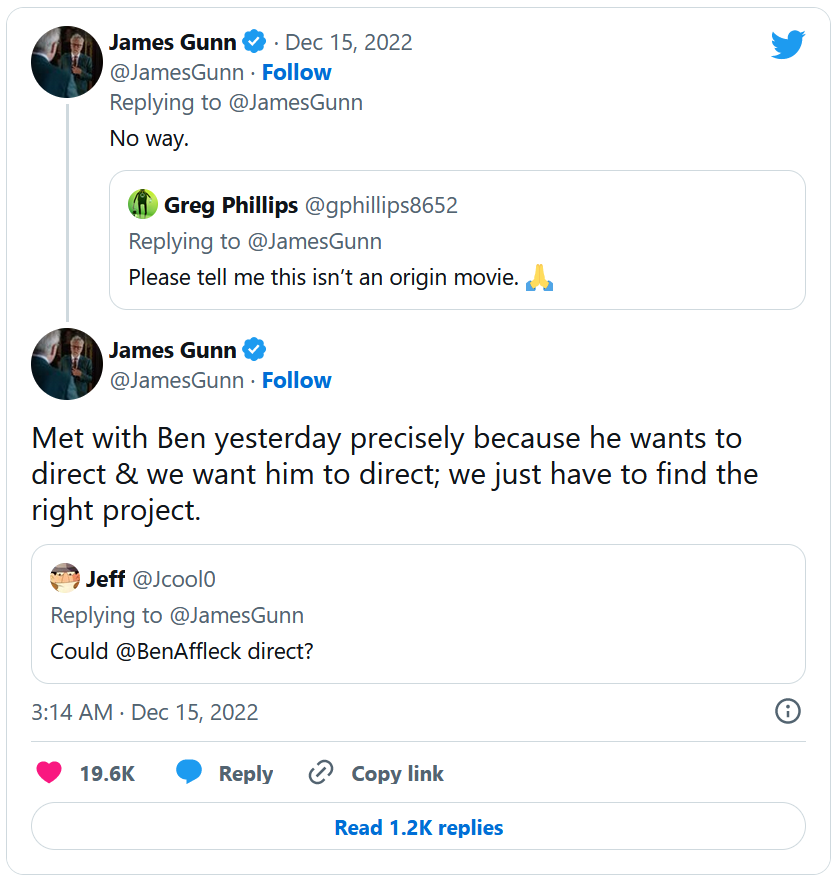
Task: Follow @JamesGunn from the top tweet
Action: (x=296, y=72)
